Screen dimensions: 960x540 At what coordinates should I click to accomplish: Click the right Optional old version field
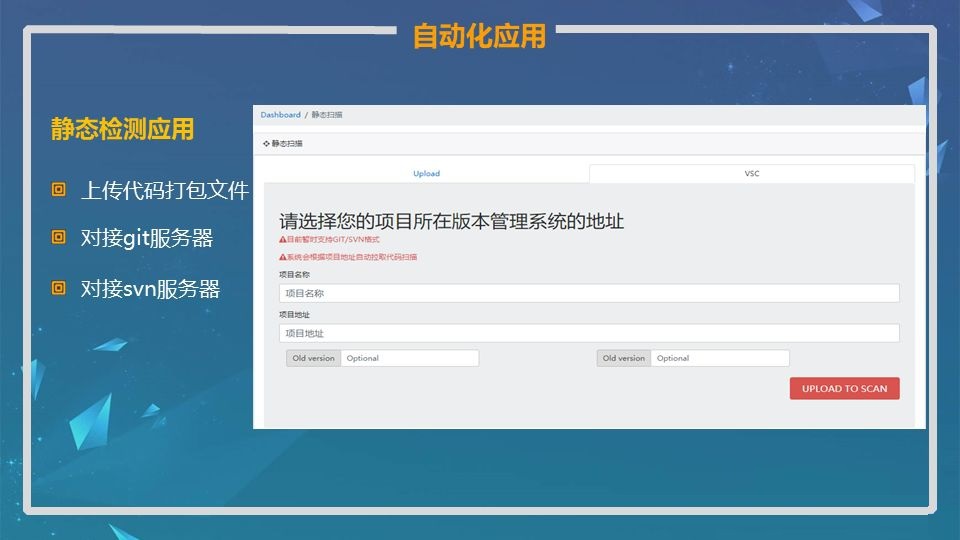[719, 358]
